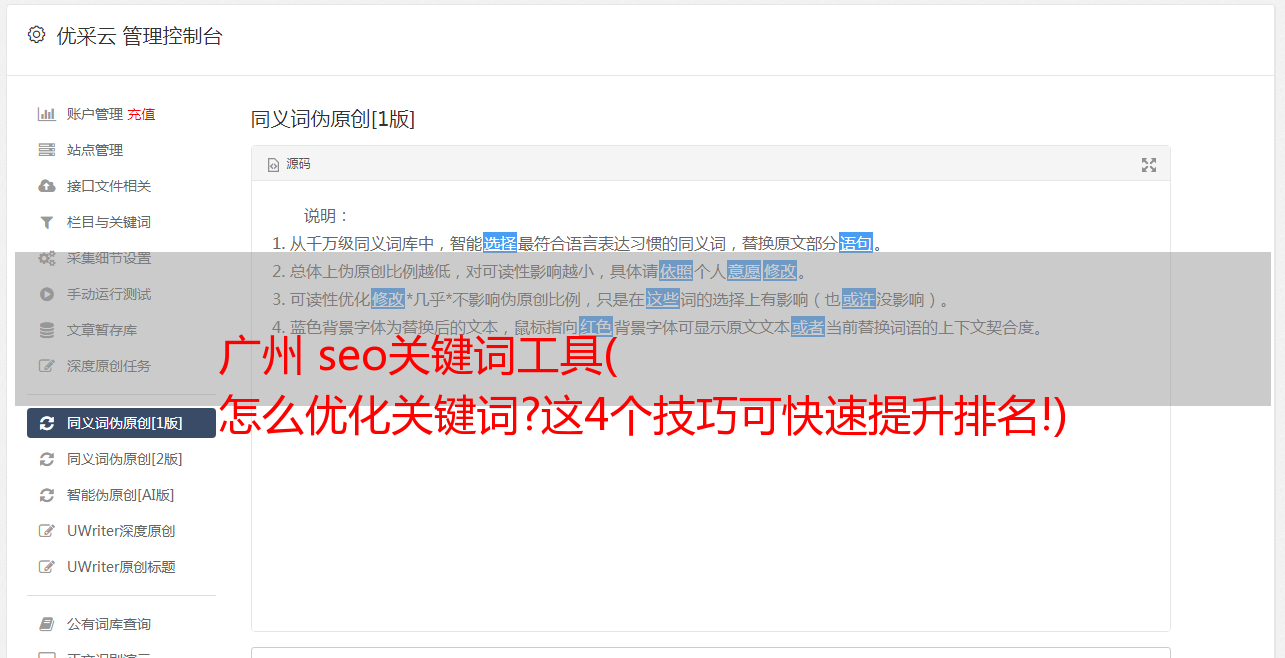Click the bar chart icon for 账户管理
This screenshot has width=1285, height=658.
pos(46,114)
